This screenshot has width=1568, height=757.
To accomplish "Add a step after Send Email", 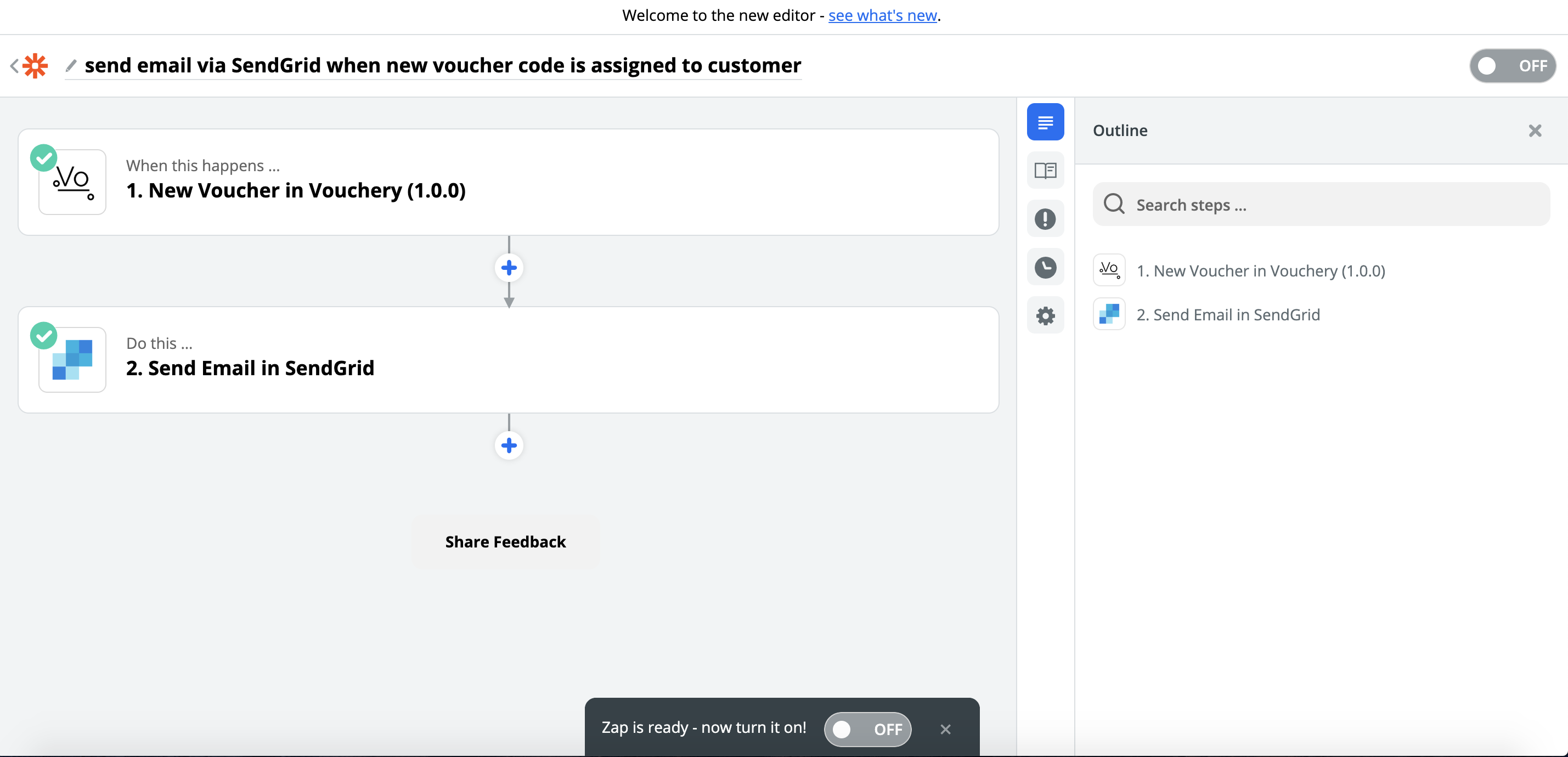I will tap(509, 445).
